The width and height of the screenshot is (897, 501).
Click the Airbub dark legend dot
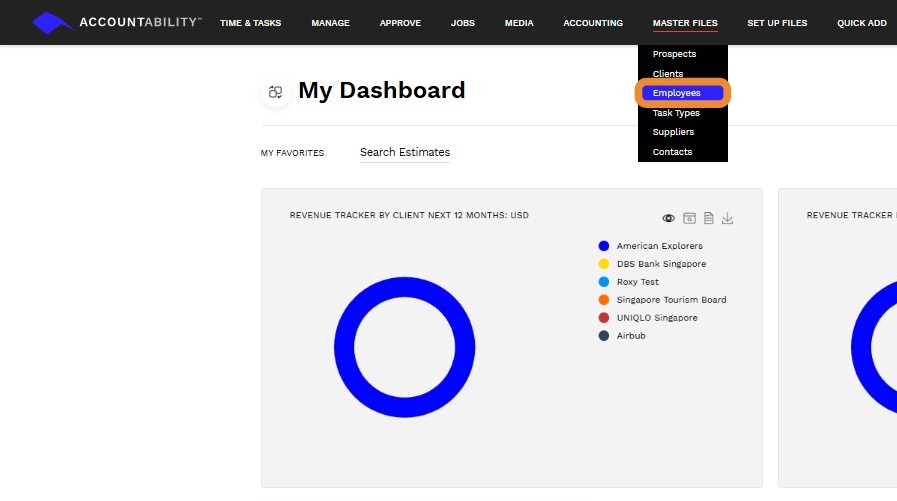(604, 336)
